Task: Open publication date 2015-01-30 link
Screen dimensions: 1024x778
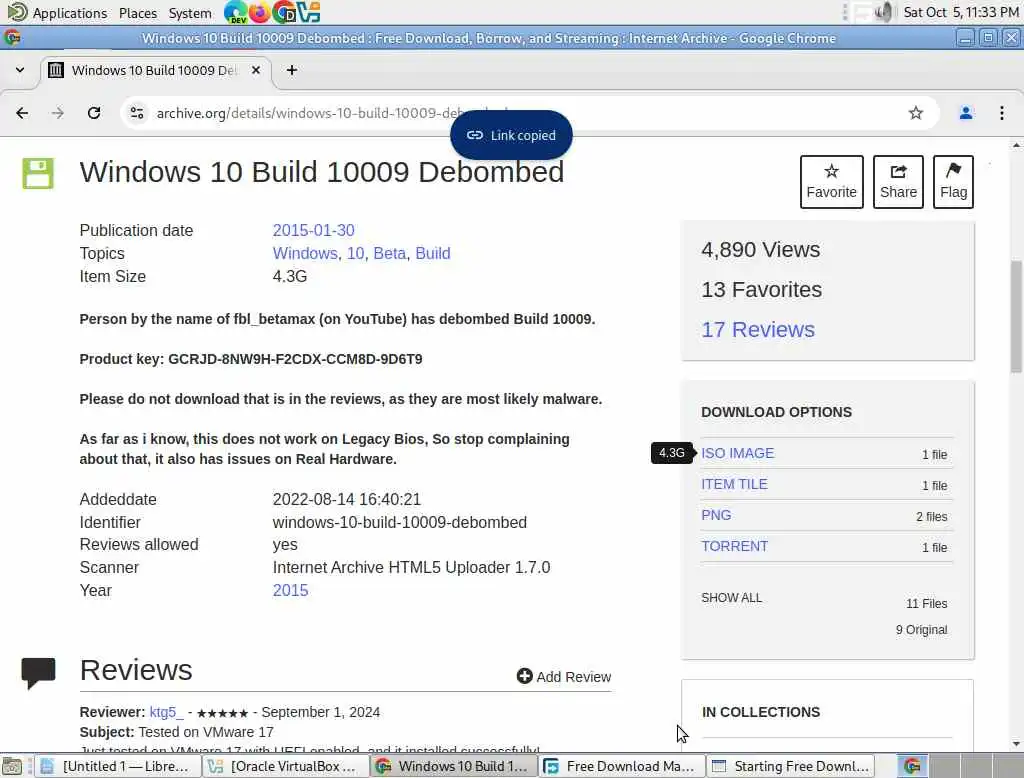Action: [313, 231]
